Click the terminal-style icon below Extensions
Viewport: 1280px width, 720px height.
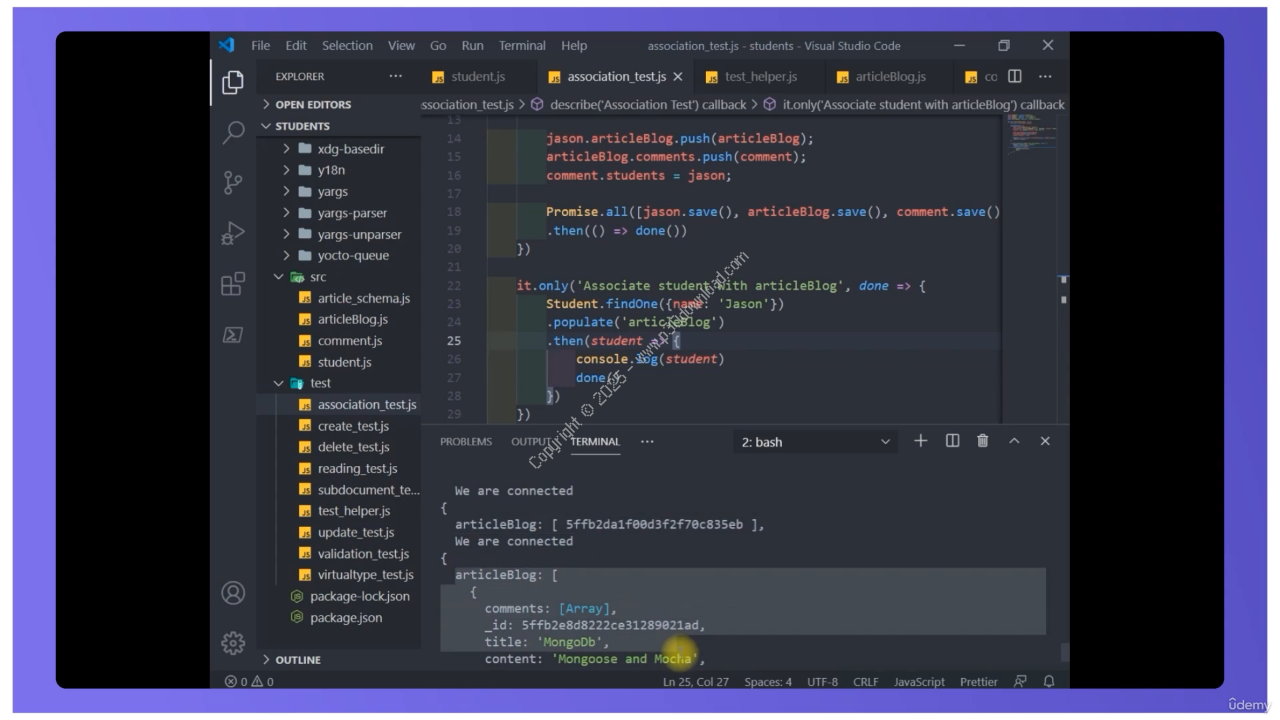pyautogui.click(x=233, y=334)
